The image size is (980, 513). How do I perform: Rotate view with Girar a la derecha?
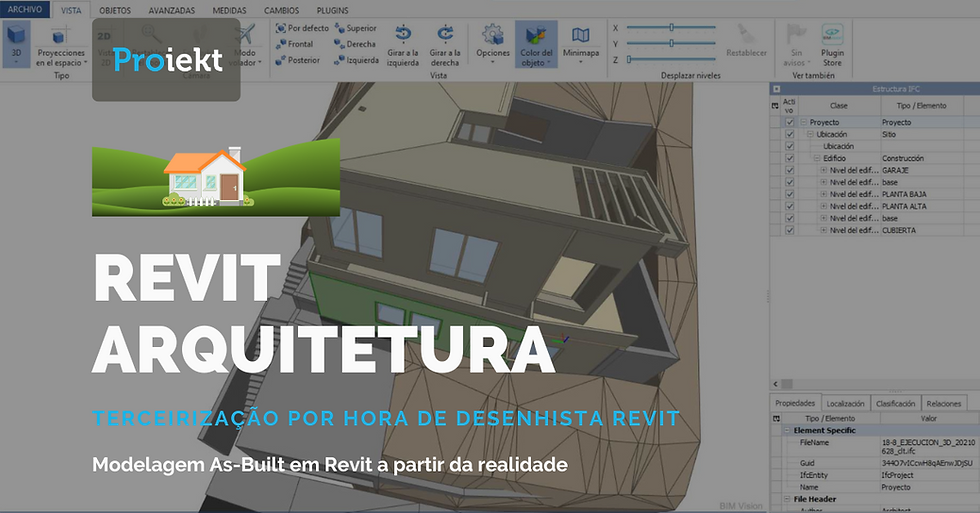445,45
